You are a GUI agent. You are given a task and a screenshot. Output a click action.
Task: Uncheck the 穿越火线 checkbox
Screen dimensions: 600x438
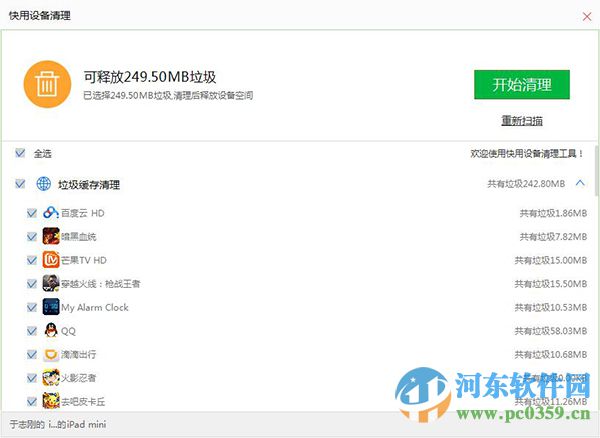[x=32, y=284]
